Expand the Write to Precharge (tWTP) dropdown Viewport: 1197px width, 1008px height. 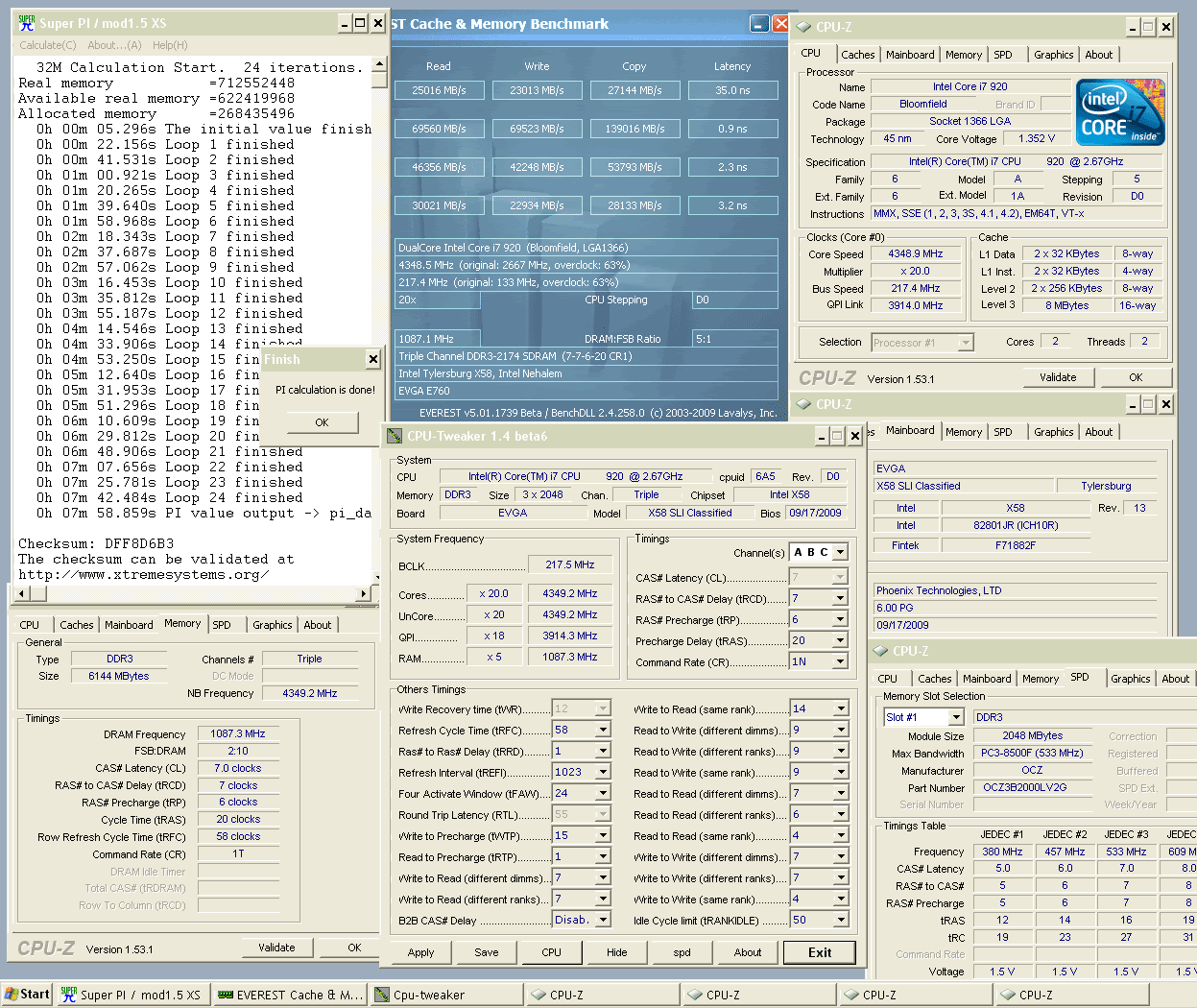603,835
